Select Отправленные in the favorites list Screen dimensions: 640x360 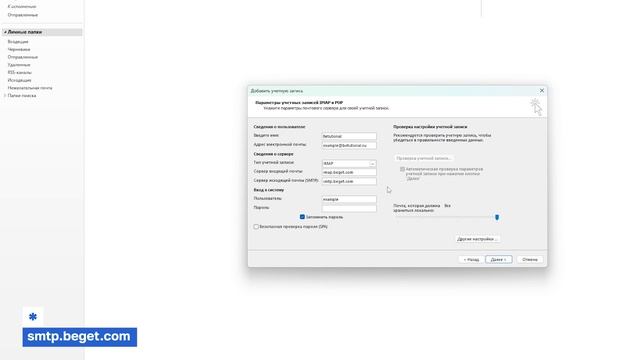(22, 15)
